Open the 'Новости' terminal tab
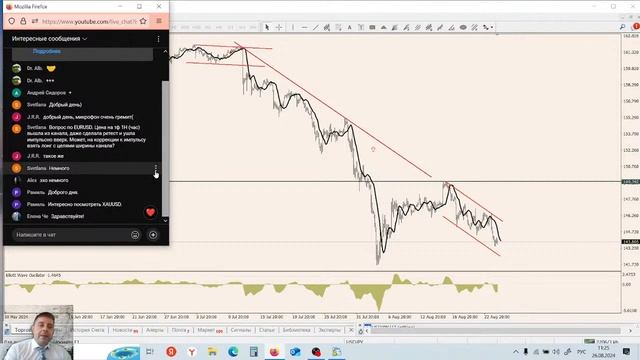The height and width of the screenshot is (360, 640). (125, 330)
